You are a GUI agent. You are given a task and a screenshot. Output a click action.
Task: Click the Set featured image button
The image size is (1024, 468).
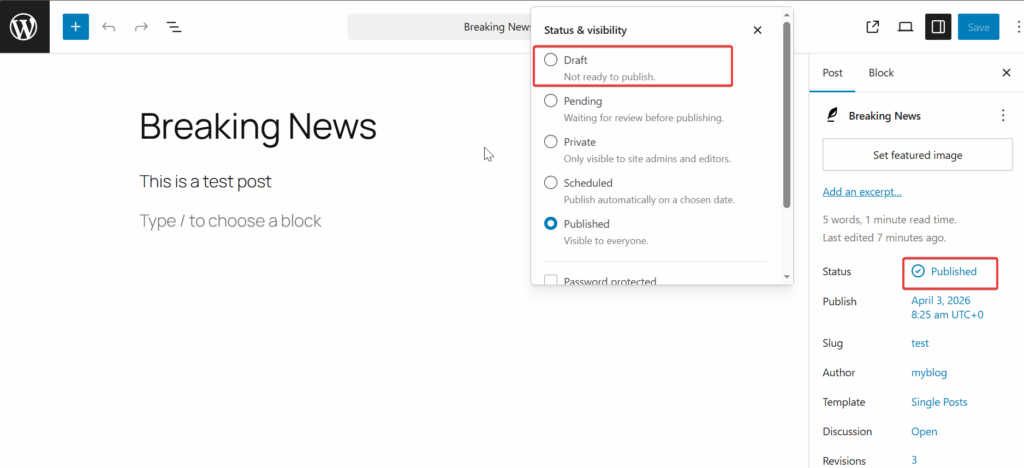(x=916, y=155)
